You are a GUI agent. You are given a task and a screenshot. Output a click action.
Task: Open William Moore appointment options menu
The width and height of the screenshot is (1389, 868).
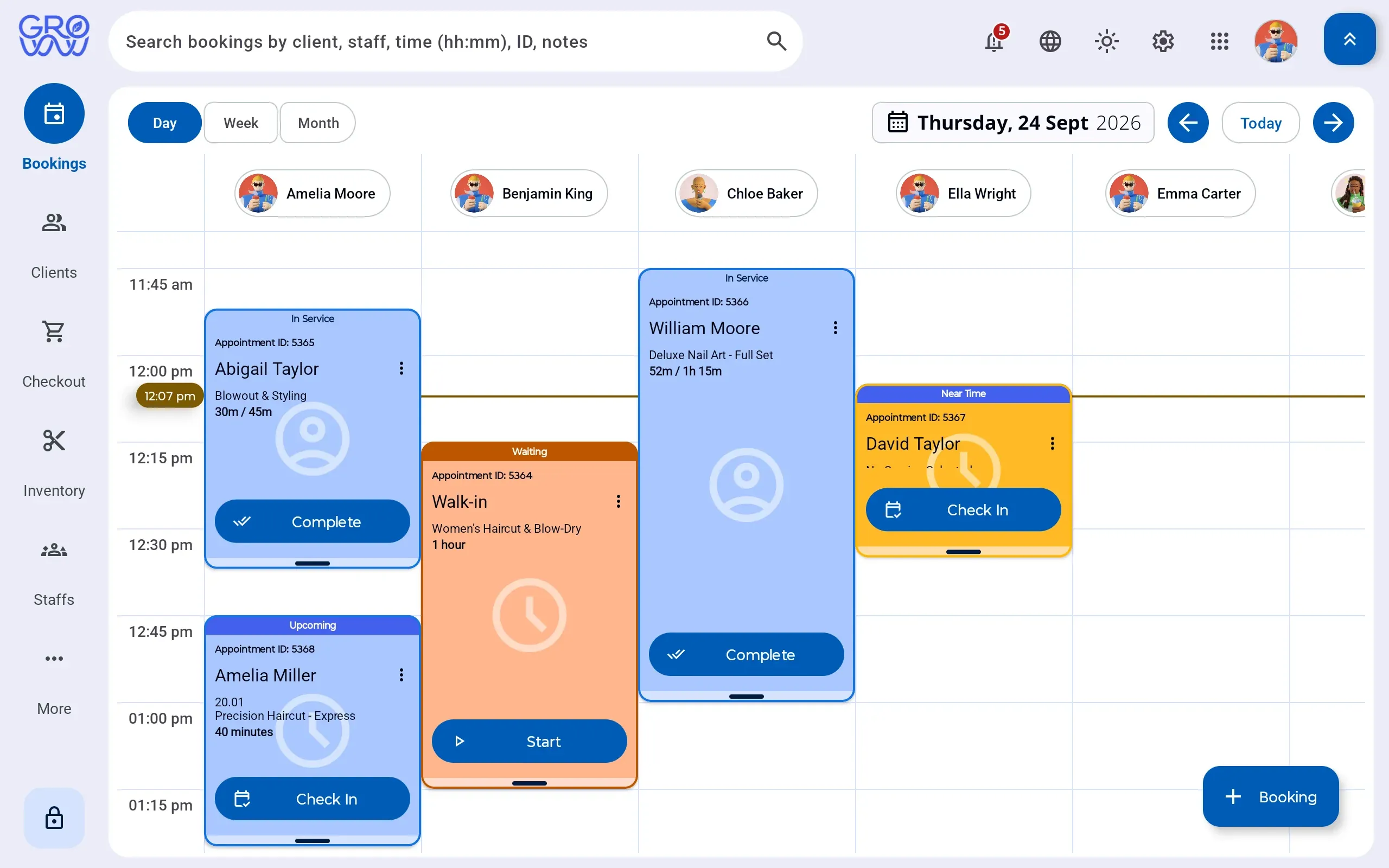click(x=835, y=328)
